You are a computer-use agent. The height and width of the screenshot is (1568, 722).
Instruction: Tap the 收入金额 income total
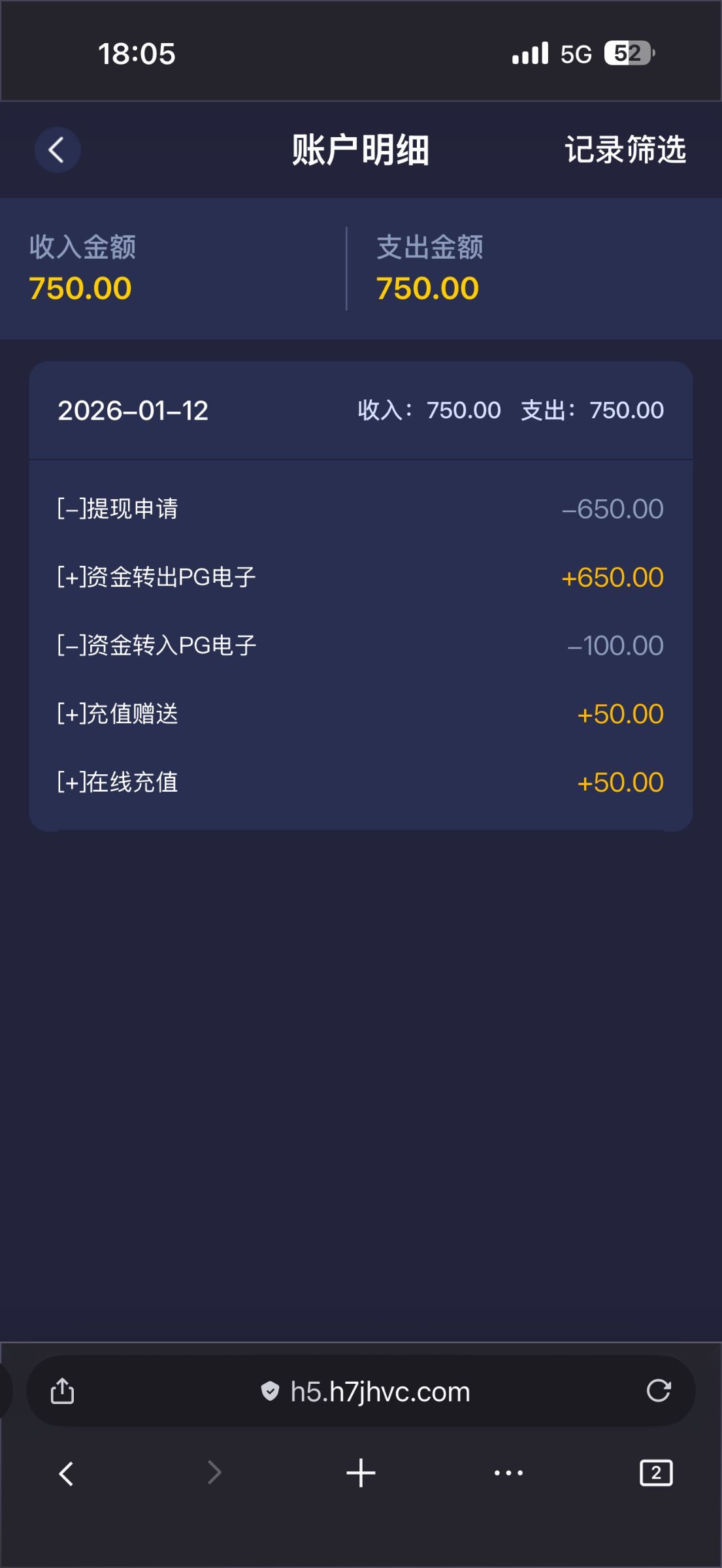pyautogui.click(x=82, y=269)
